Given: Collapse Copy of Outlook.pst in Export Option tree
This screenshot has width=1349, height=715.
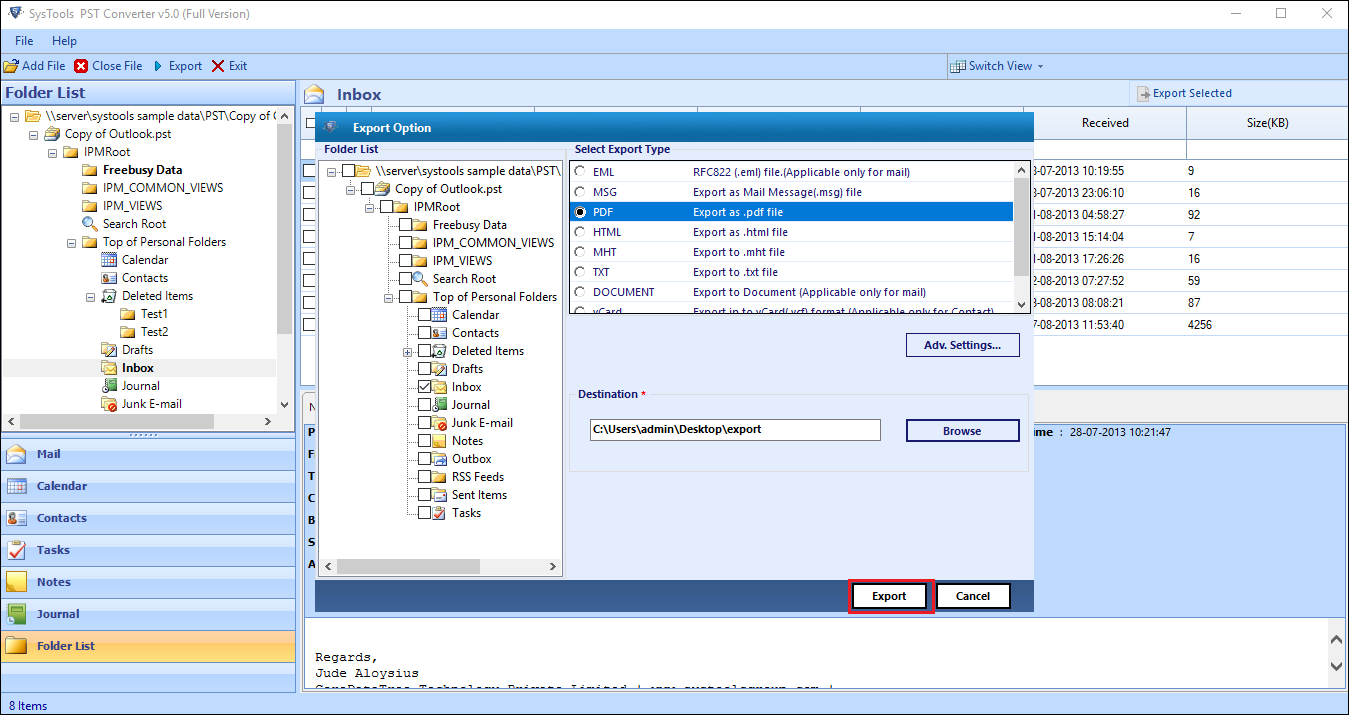Looking at the screenshot, I should (x=351, y=189).
